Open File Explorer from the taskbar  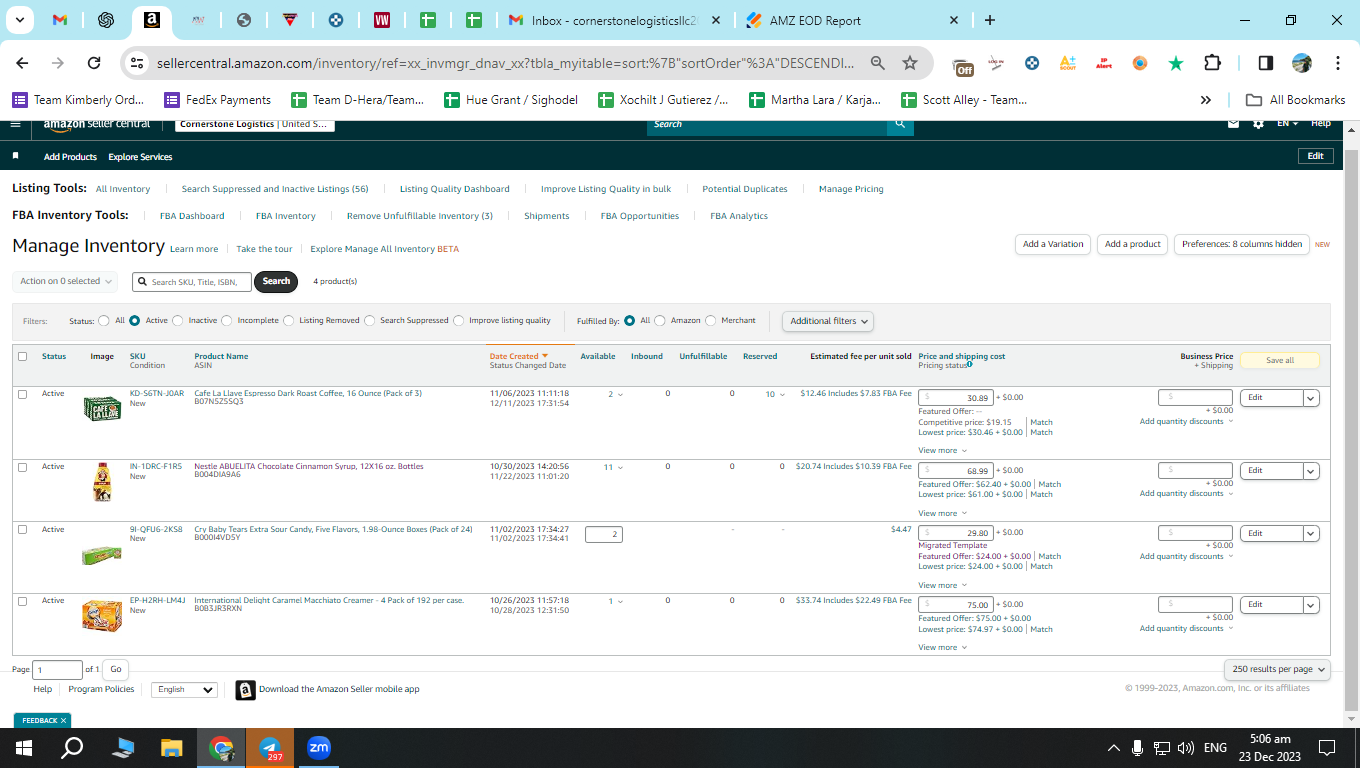click(172, 748)
